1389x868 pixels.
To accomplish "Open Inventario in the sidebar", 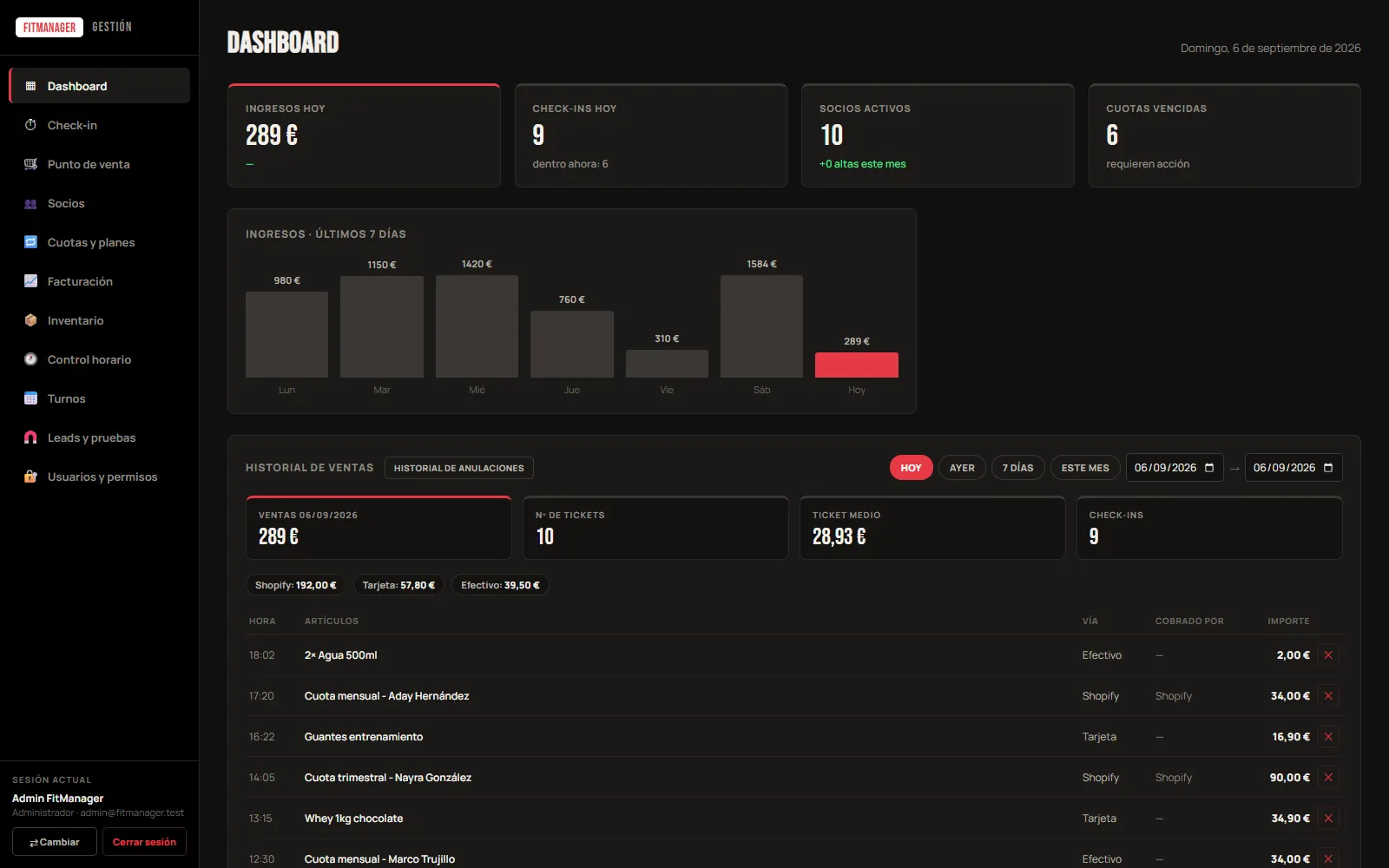I will [99, 320].
